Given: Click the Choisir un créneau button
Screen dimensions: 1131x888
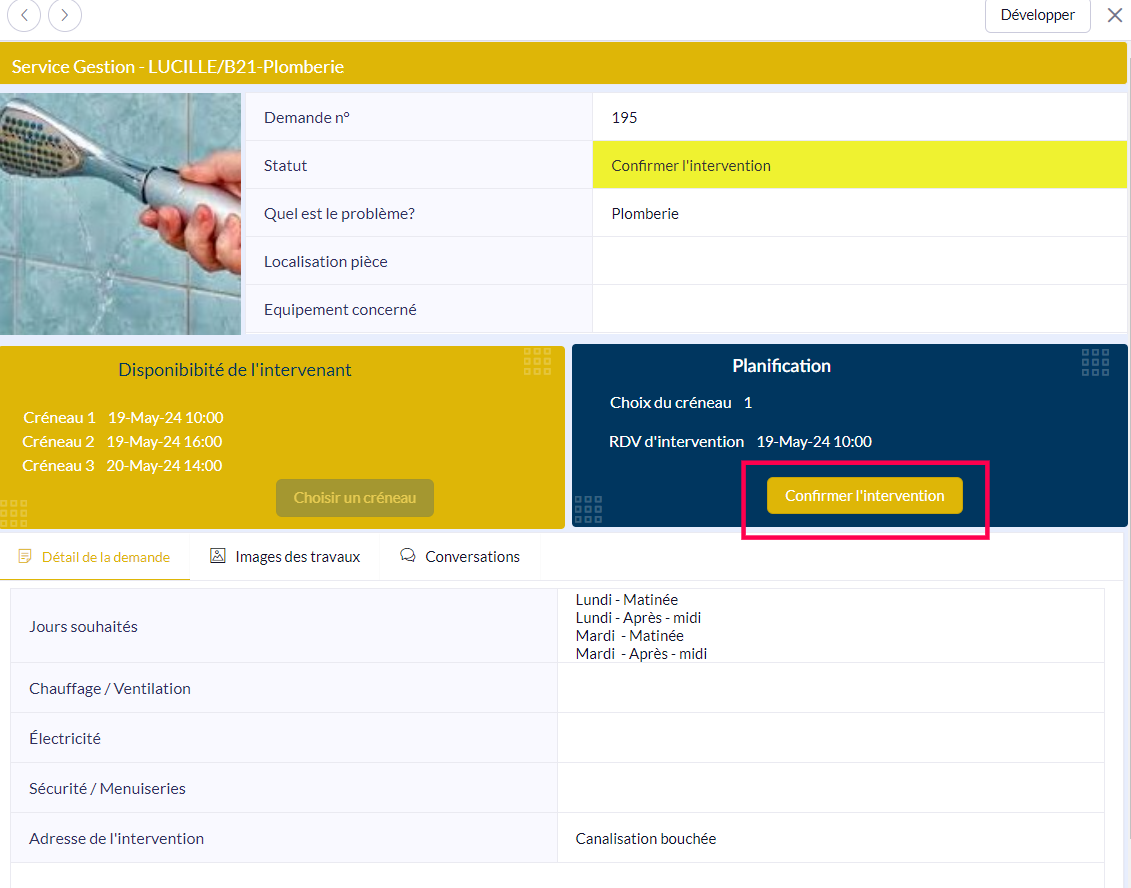Looking at the screenshot, I should click(355, 498).
